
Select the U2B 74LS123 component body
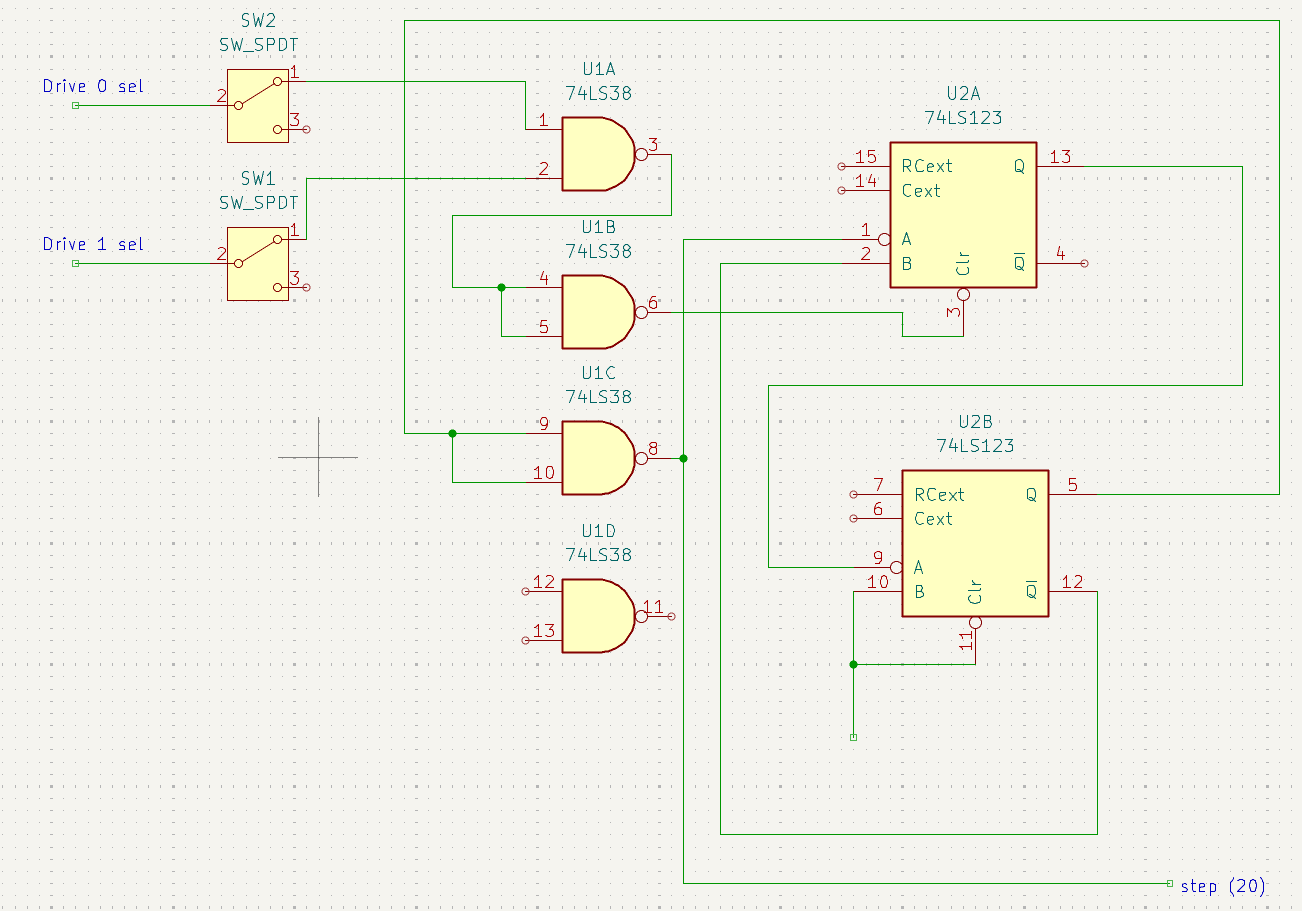(x=974, y=543)
